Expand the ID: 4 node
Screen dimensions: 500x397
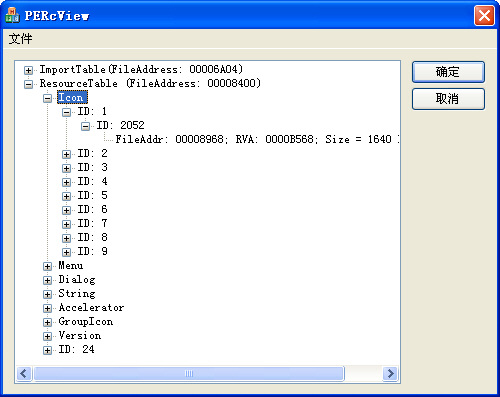pyautogui.click(x=67, y=182)
